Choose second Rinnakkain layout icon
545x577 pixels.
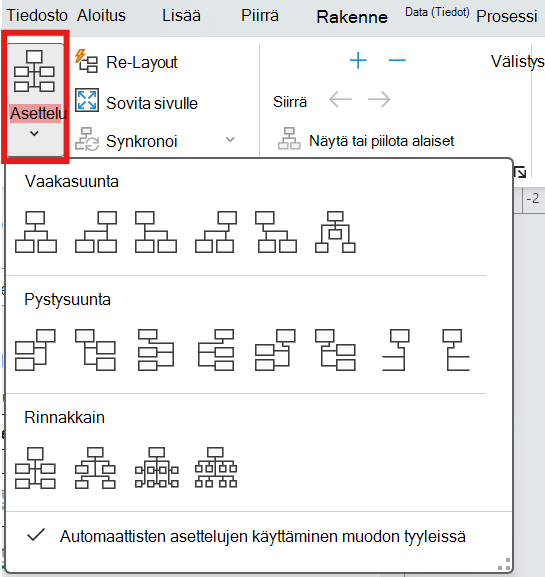95,468
